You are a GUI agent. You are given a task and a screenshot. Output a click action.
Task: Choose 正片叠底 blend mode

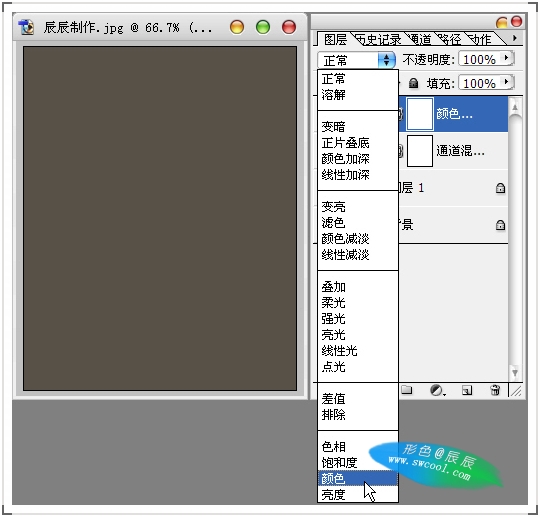click(357, 142)
